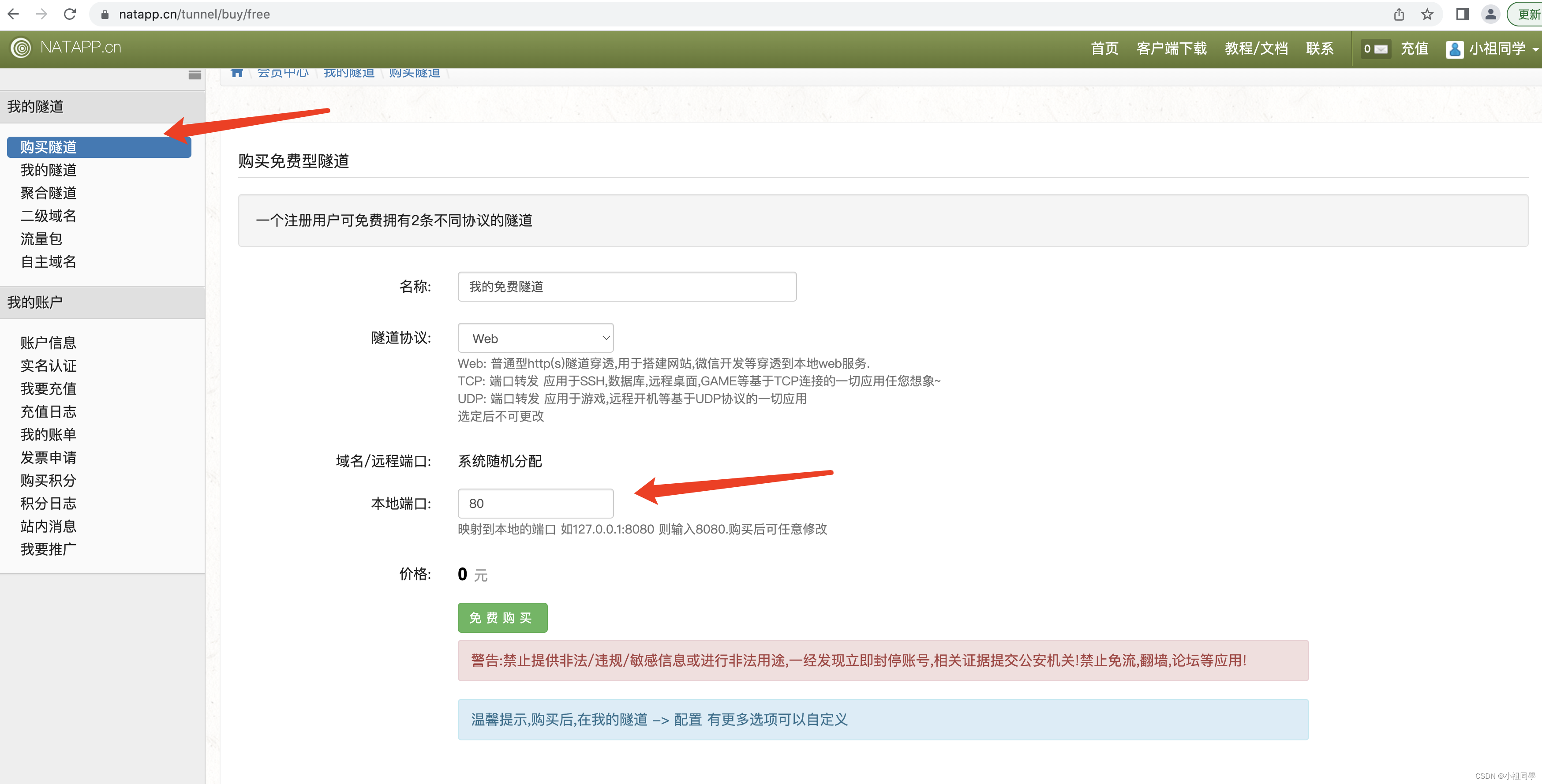The image size is (1542, 784).
Task: Click the 我的隧道 sidebar section header
Action: pos(102,107)
